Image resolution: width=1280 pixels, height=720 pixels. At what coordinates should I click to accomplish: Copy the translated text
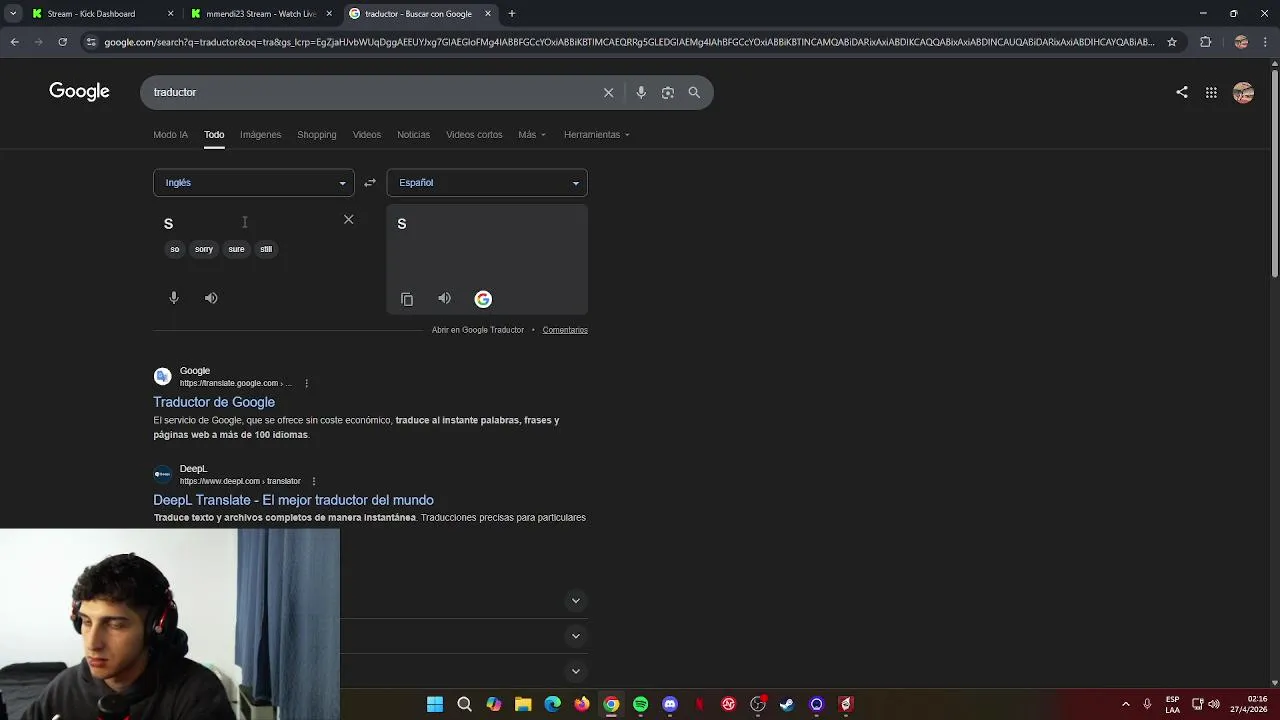pyautogui.click(x=407, y=299)
